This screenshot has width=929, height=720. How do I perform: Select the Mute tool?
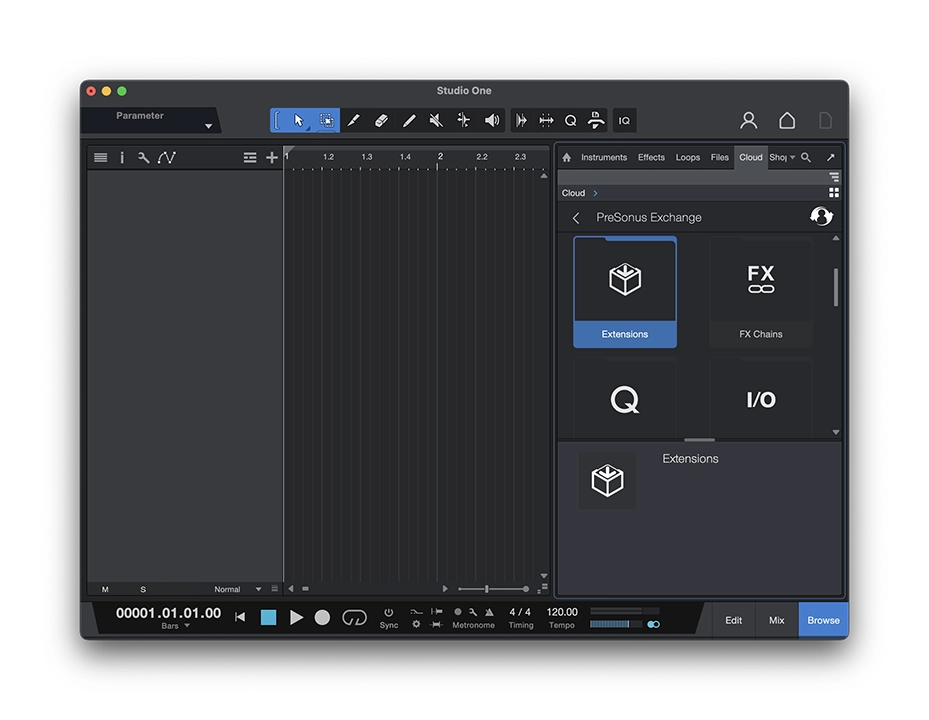[x=436, y=120]
